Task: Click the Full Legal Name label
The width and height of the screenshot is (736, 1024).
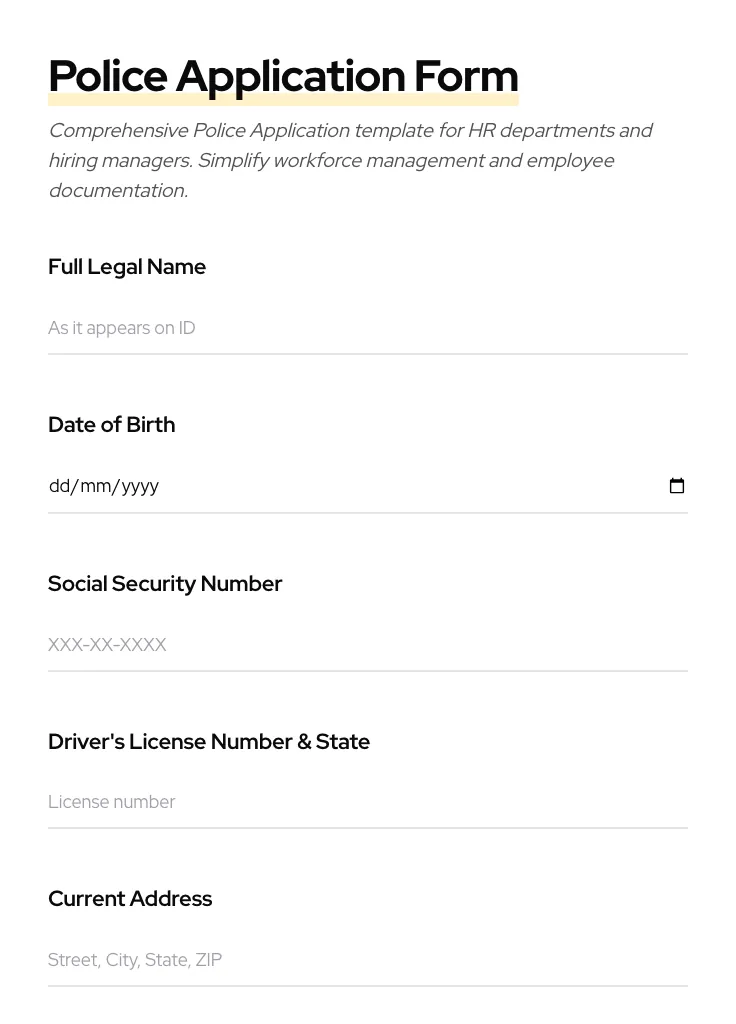Action: click(x=127, y=267)
